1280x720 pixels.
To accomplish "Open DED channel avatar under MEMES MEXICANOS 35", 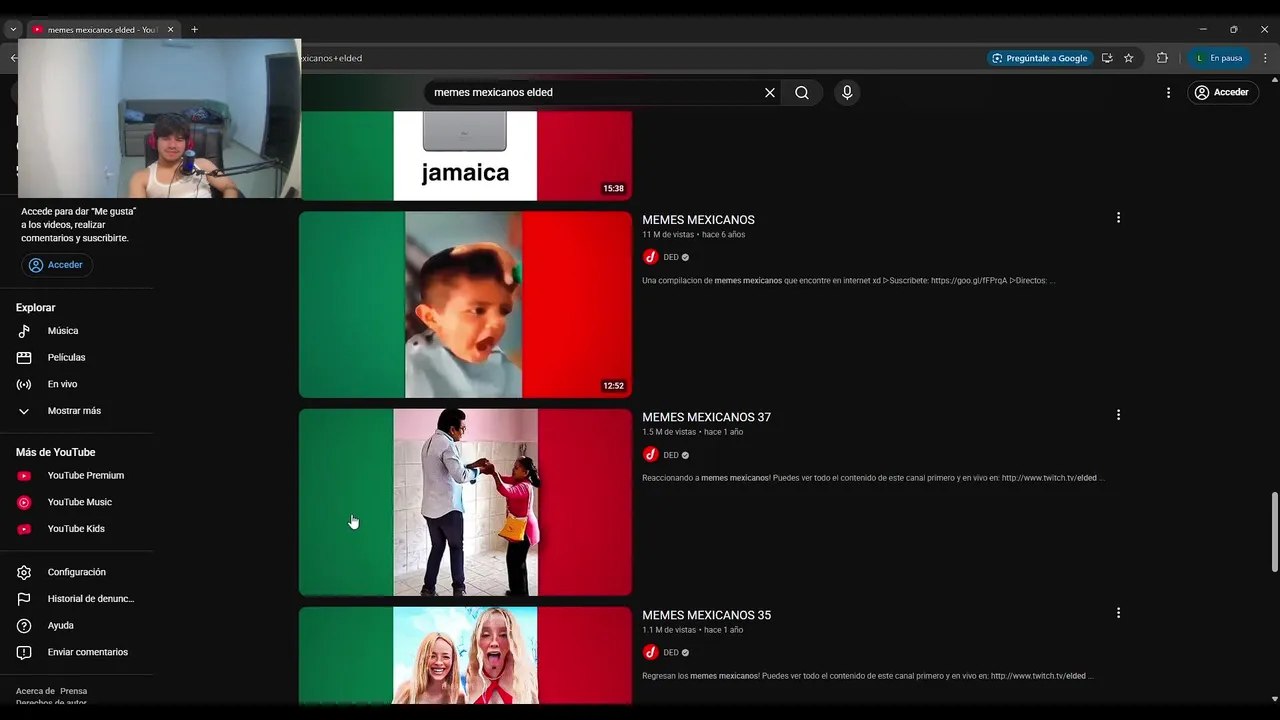I will tap(651, 652).
